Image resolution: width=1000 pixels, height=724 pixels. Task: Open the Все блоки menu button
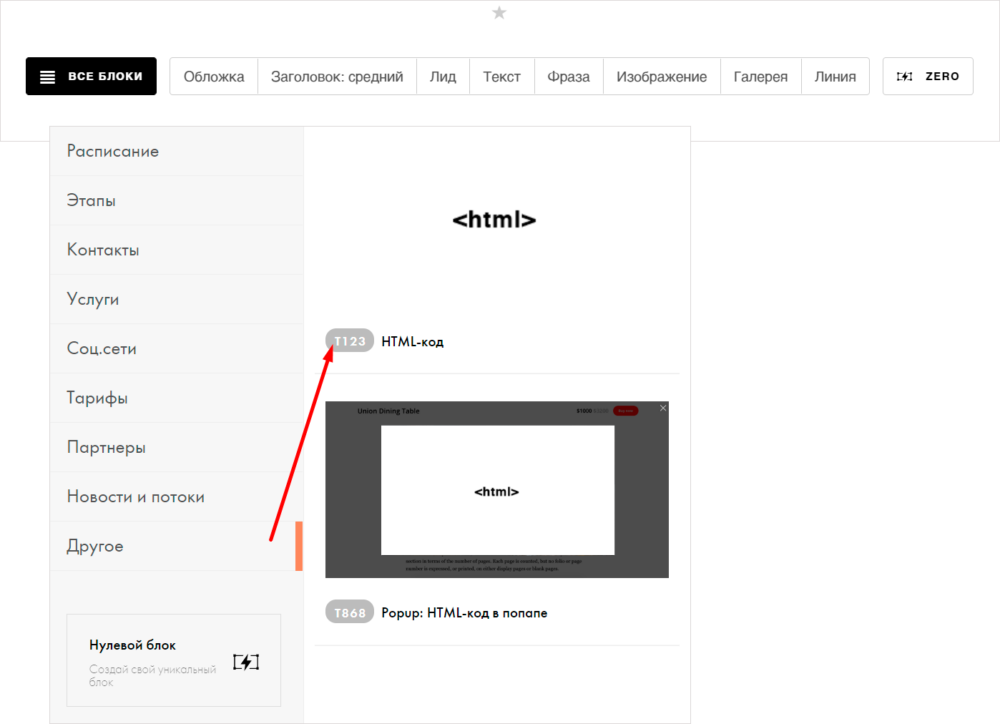(91, 76)
